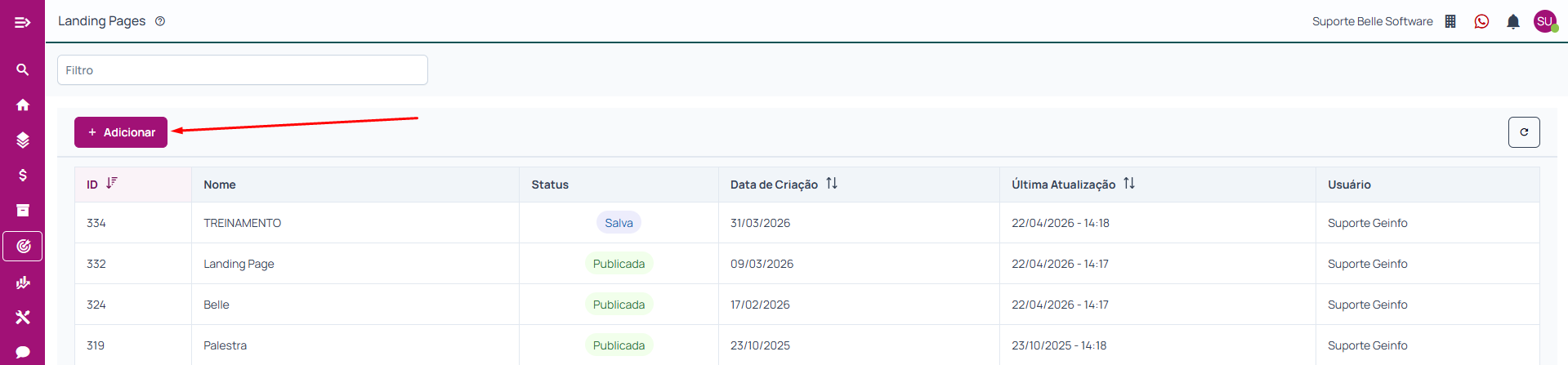The width and height of the screenshot is (1568, 365).
Task: Click the refresh table button
Action: click(1523, 132)
